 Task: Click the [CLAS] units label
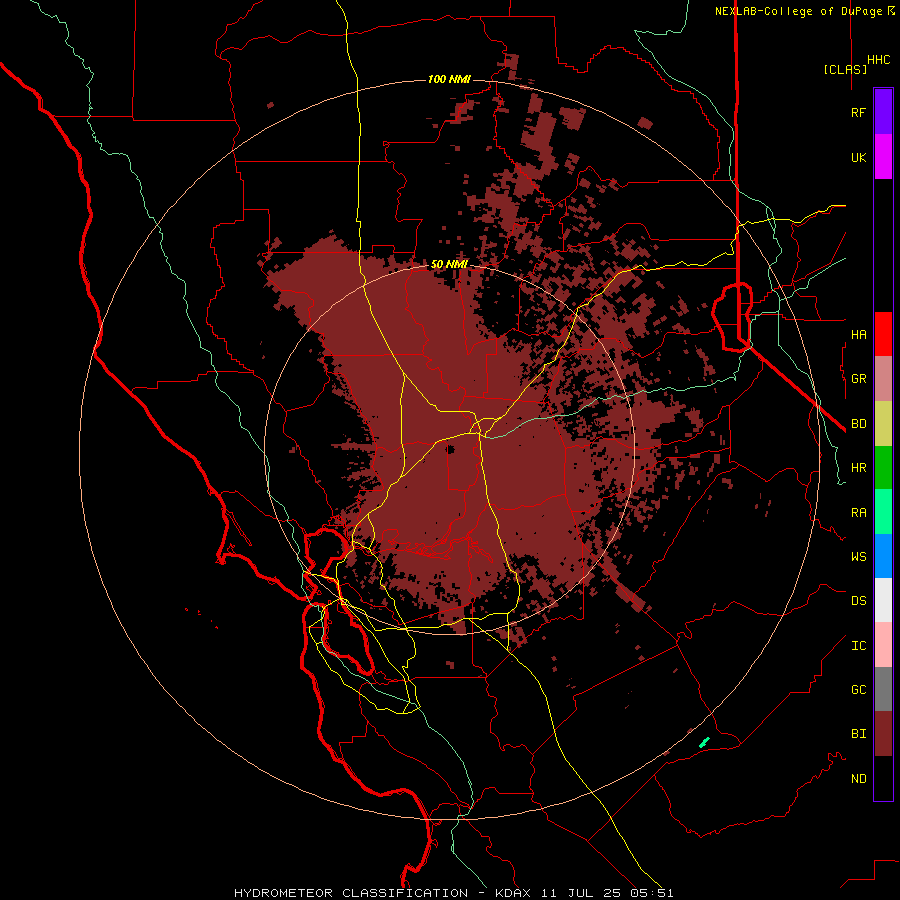click(x=845, y=69)
